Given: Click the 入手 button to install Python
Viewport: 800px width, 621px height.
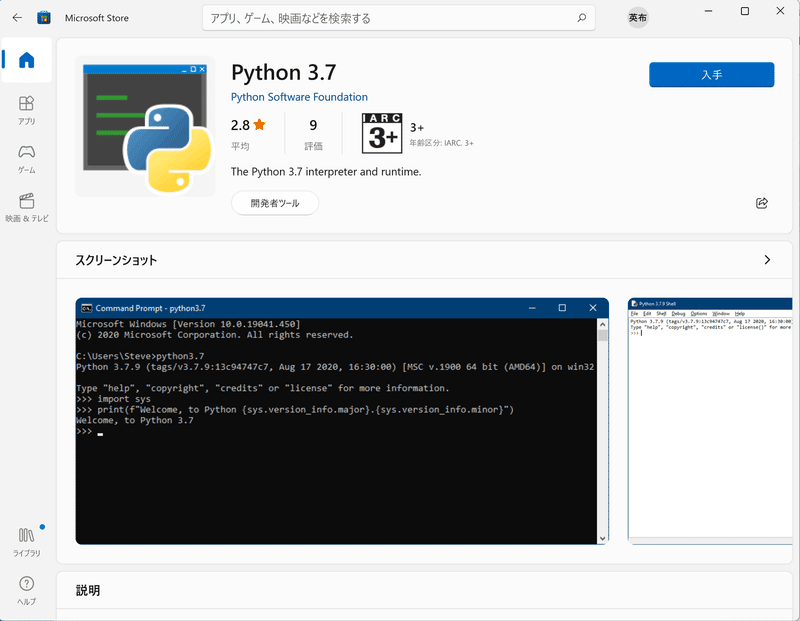Looking at the screenshot, I should click(x=711, y=75).
